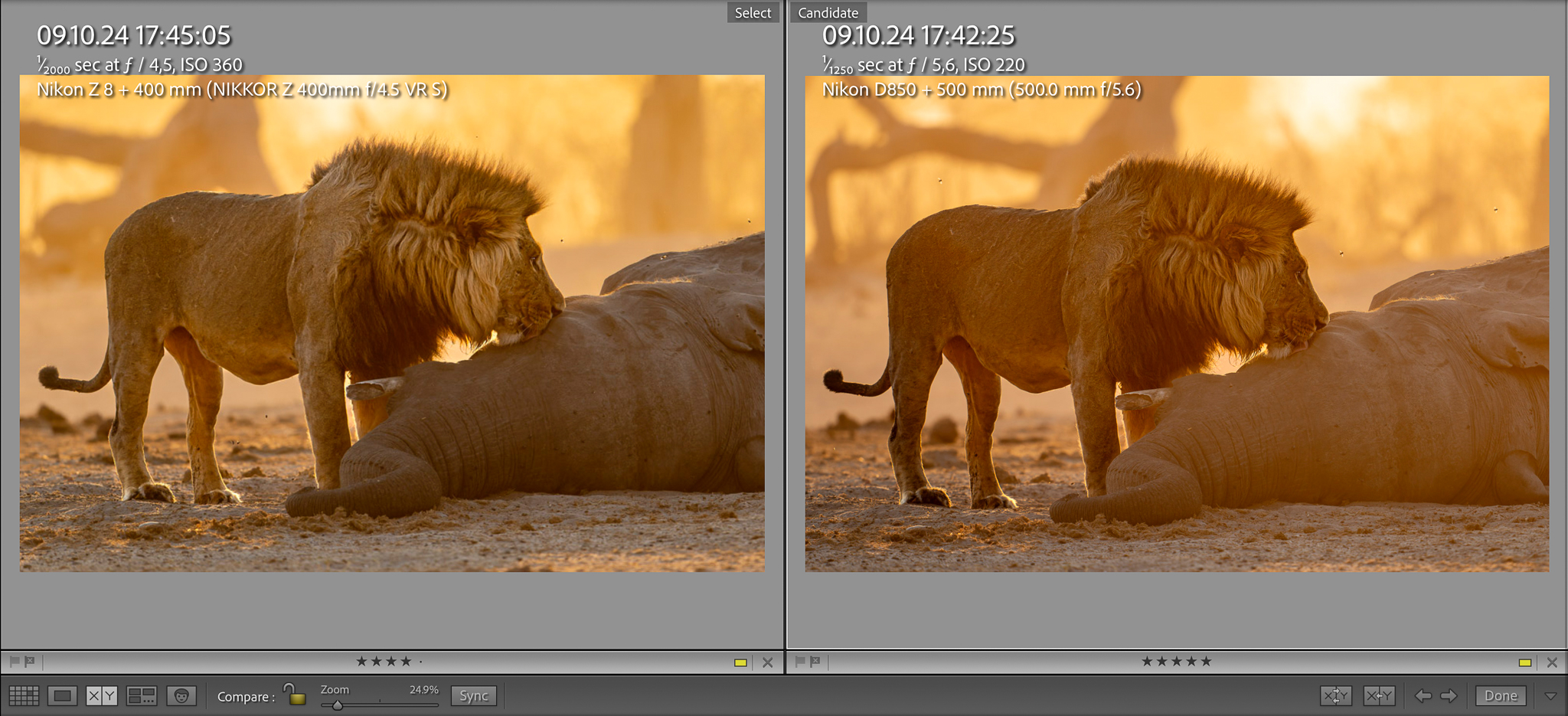Select previous photo arrow
The height and width of the screenshot is (716, 1568).
(x=1423, y=696)
